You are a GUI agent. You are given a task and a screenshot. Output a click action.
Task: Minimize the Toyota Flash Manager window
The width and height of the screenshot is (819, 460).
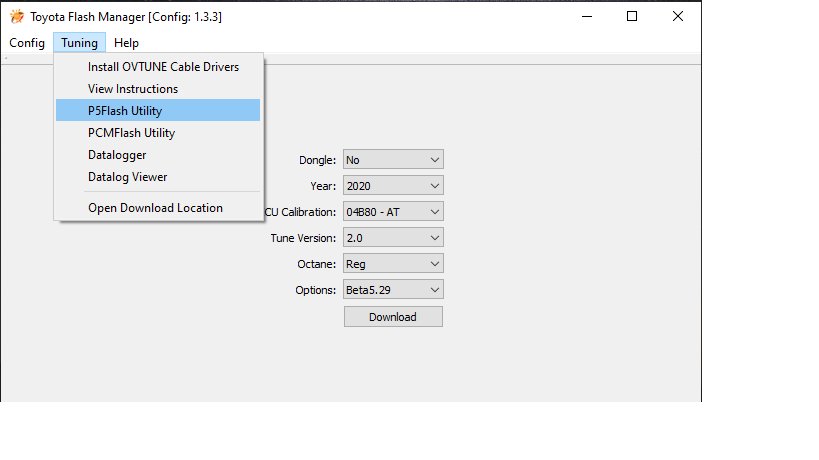coord(587,17)
